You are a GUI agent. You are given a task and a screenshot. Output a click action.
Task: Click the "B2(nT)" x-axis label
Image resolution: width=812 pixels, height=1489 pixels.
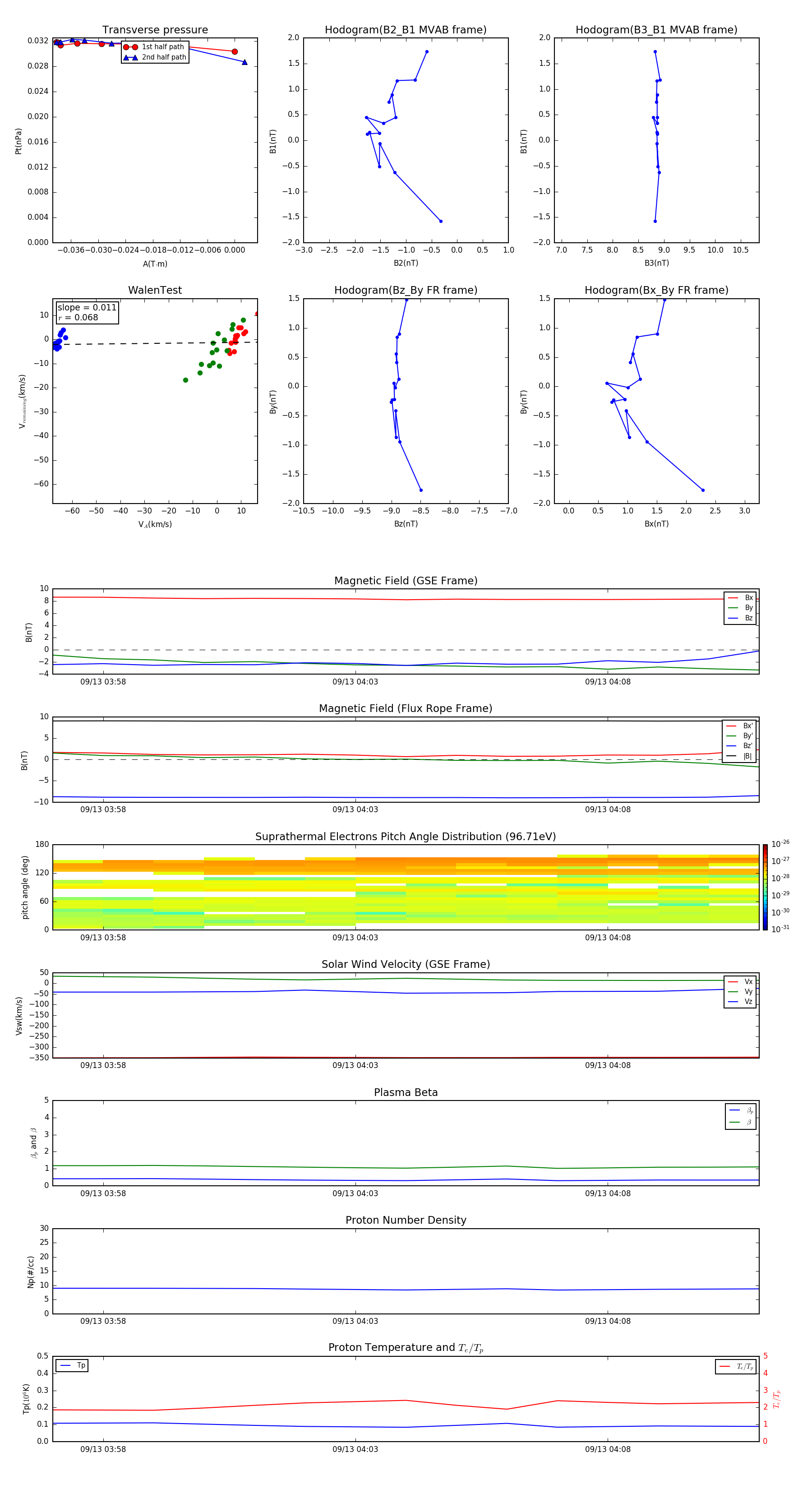coord(406,264)
